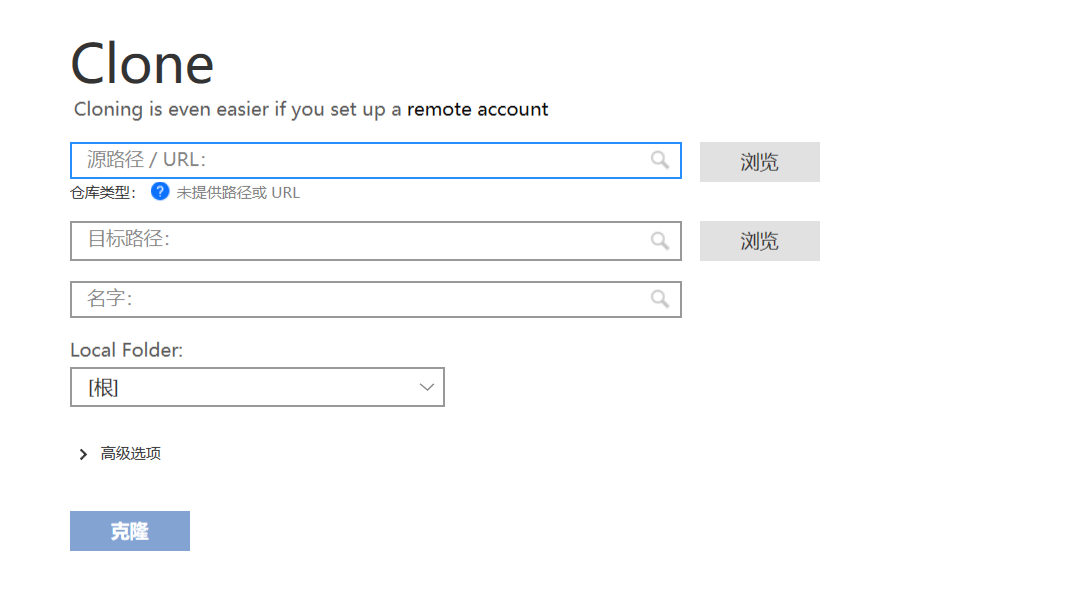Click the 高级选项 label text
Image resolution: width=1083 pixels, height=608 pixels.
(131, 453)
